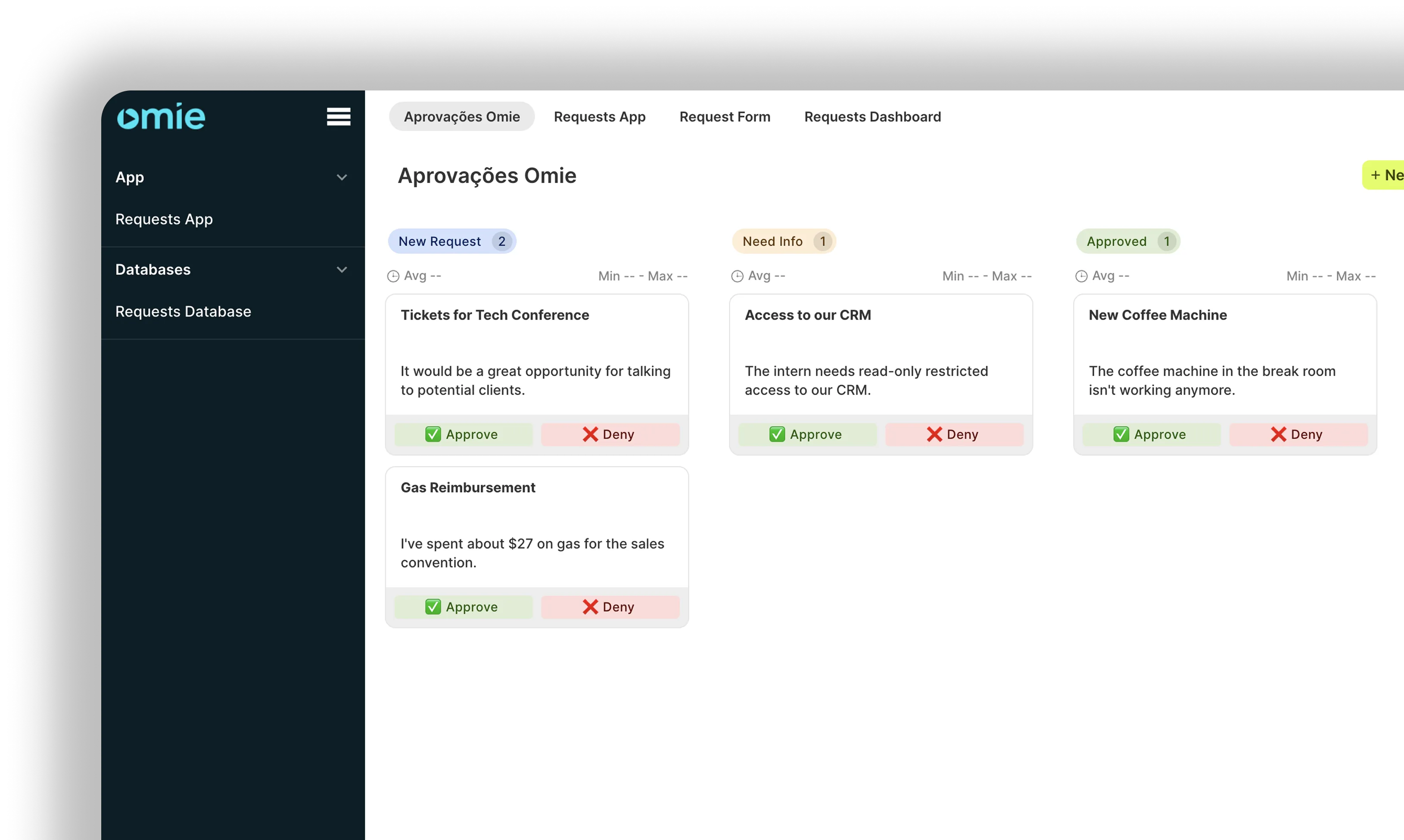This screenshot has height=840, width=1404.
Task: Check the Approve checkbox on Tickets for Tech Conference
Action: (433, 434)
